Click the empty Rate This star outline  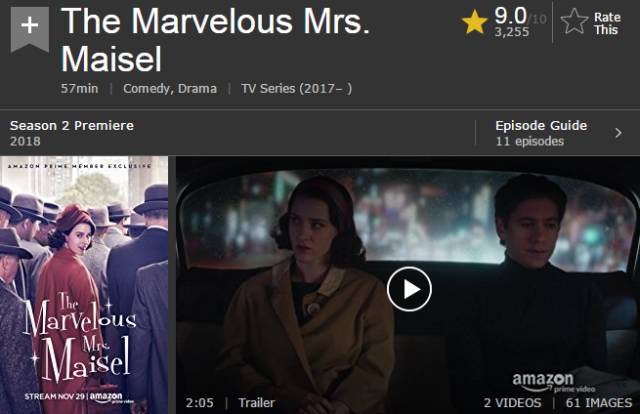click(574, 21)
